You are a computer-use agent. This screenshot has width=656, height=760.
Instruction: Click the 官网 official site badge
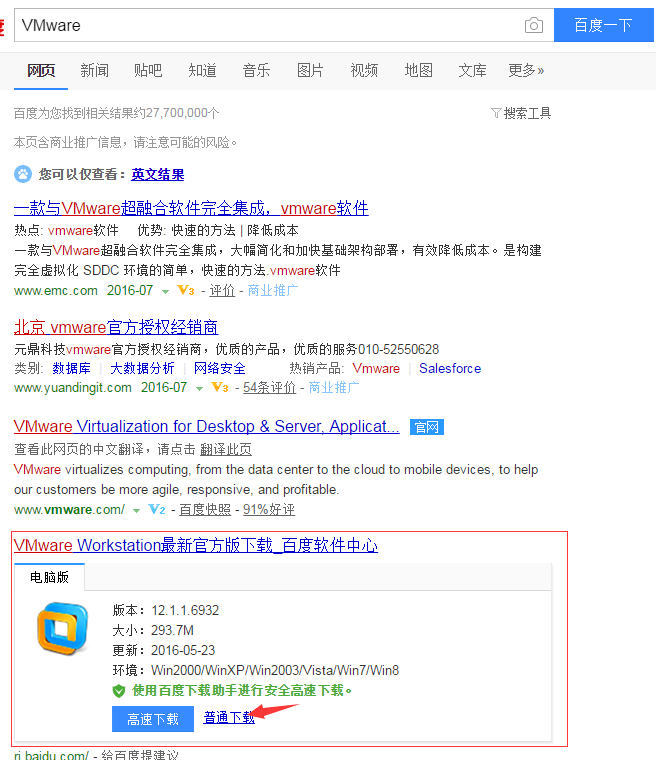(x=427, y=427)
